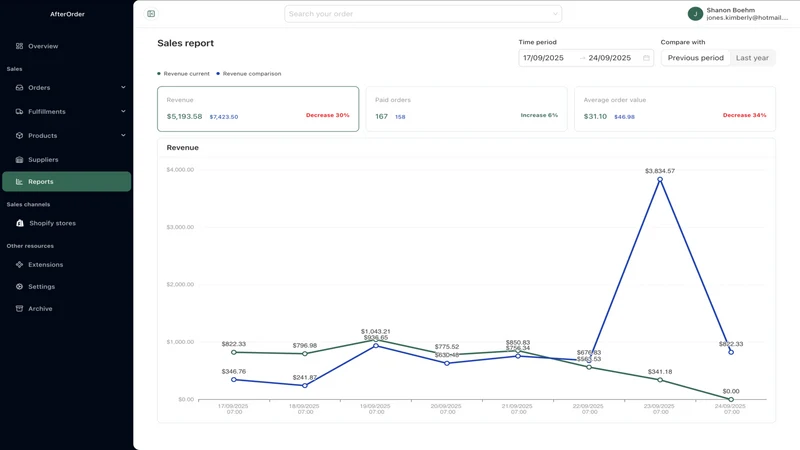This screenshot has width=800, height=450.
Task: Expand the Fulfillments submenu chevron
Action: tap(123, 111)
